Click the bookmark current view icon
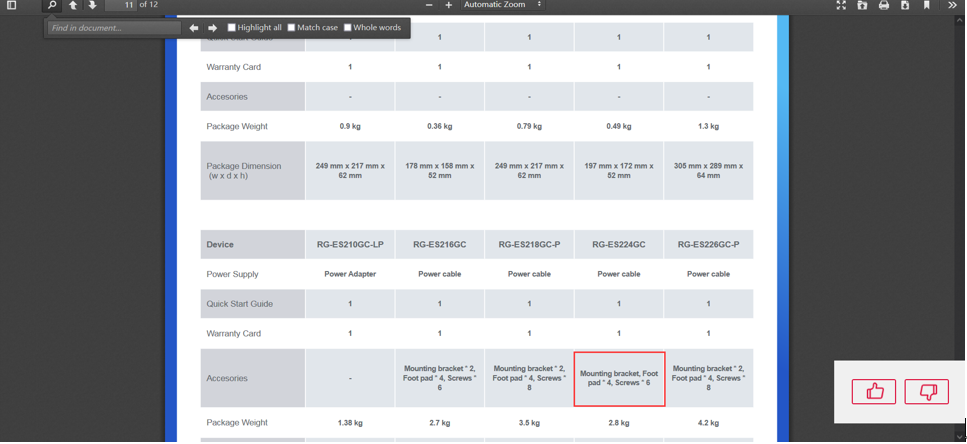 [x=927, y=5]
